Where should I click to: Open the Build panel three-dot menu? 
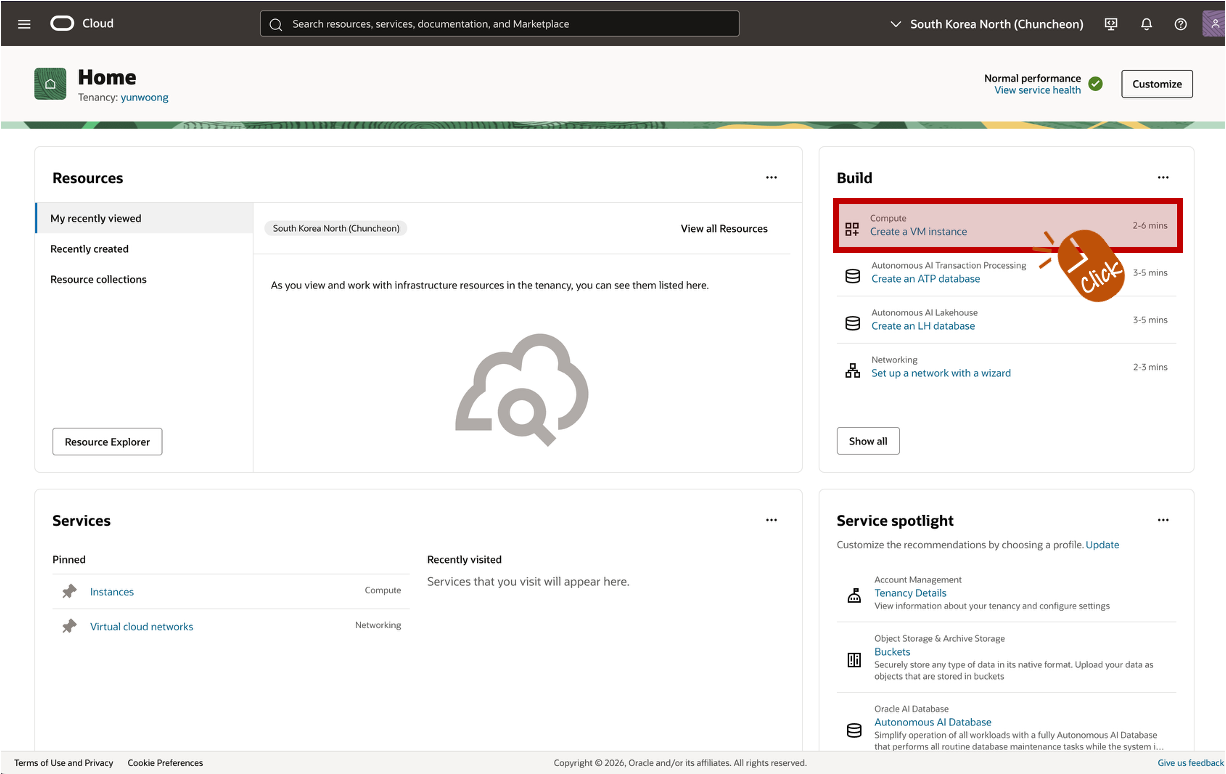click(1163, 177)
